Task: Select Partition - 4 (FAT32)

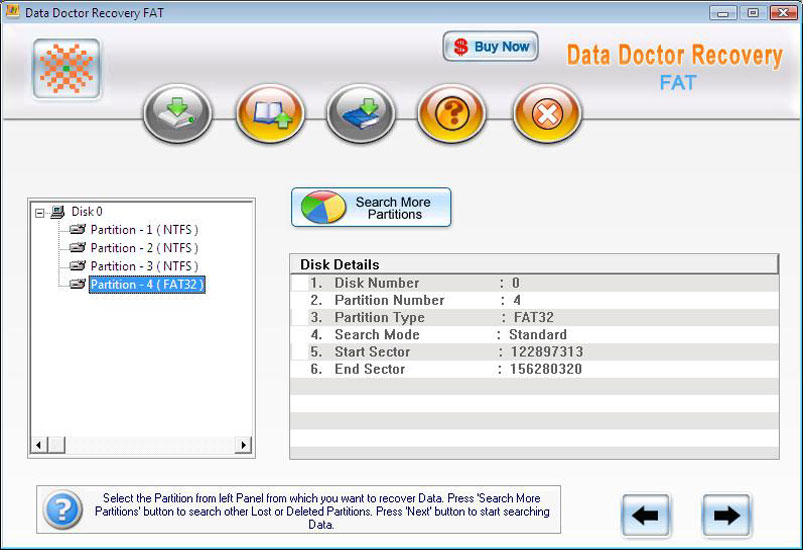Action: tap(147, 285)
